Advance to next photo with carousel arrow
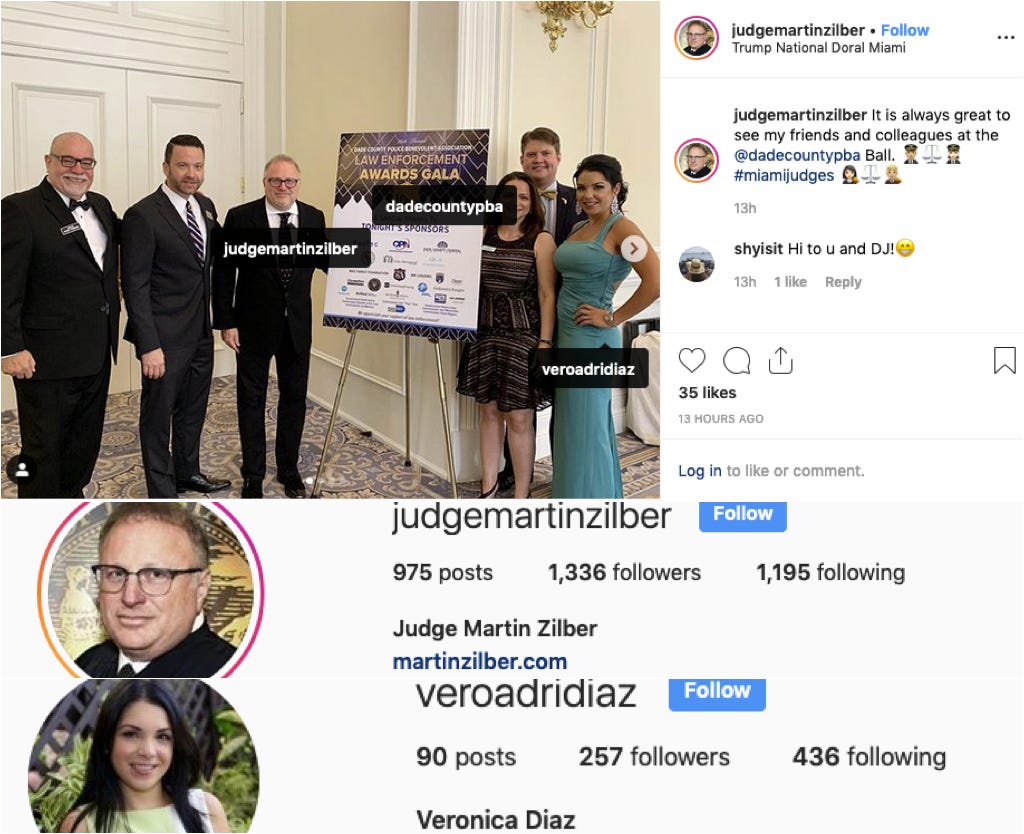The height and width of the screenshot is (834, 1024). click(x=633, y=248)
